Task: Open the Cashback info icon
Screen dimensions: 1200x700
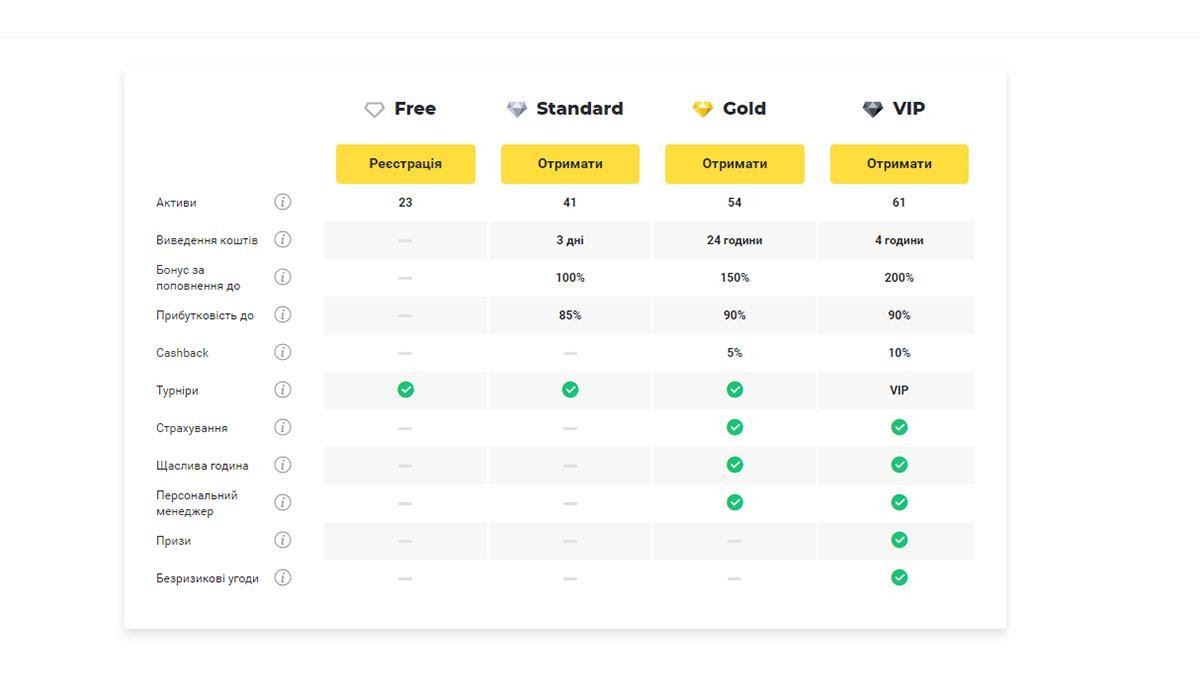Action: (282, 352)
